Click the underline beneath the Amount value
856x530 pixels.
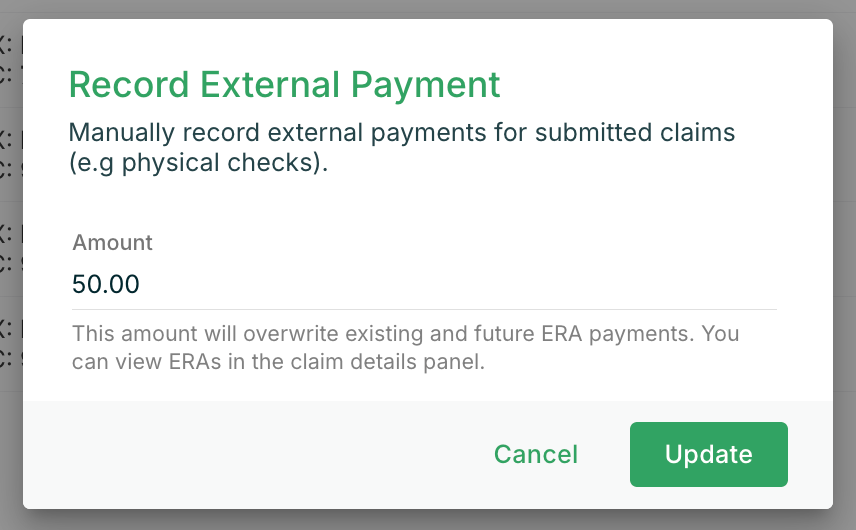point(424,309)
